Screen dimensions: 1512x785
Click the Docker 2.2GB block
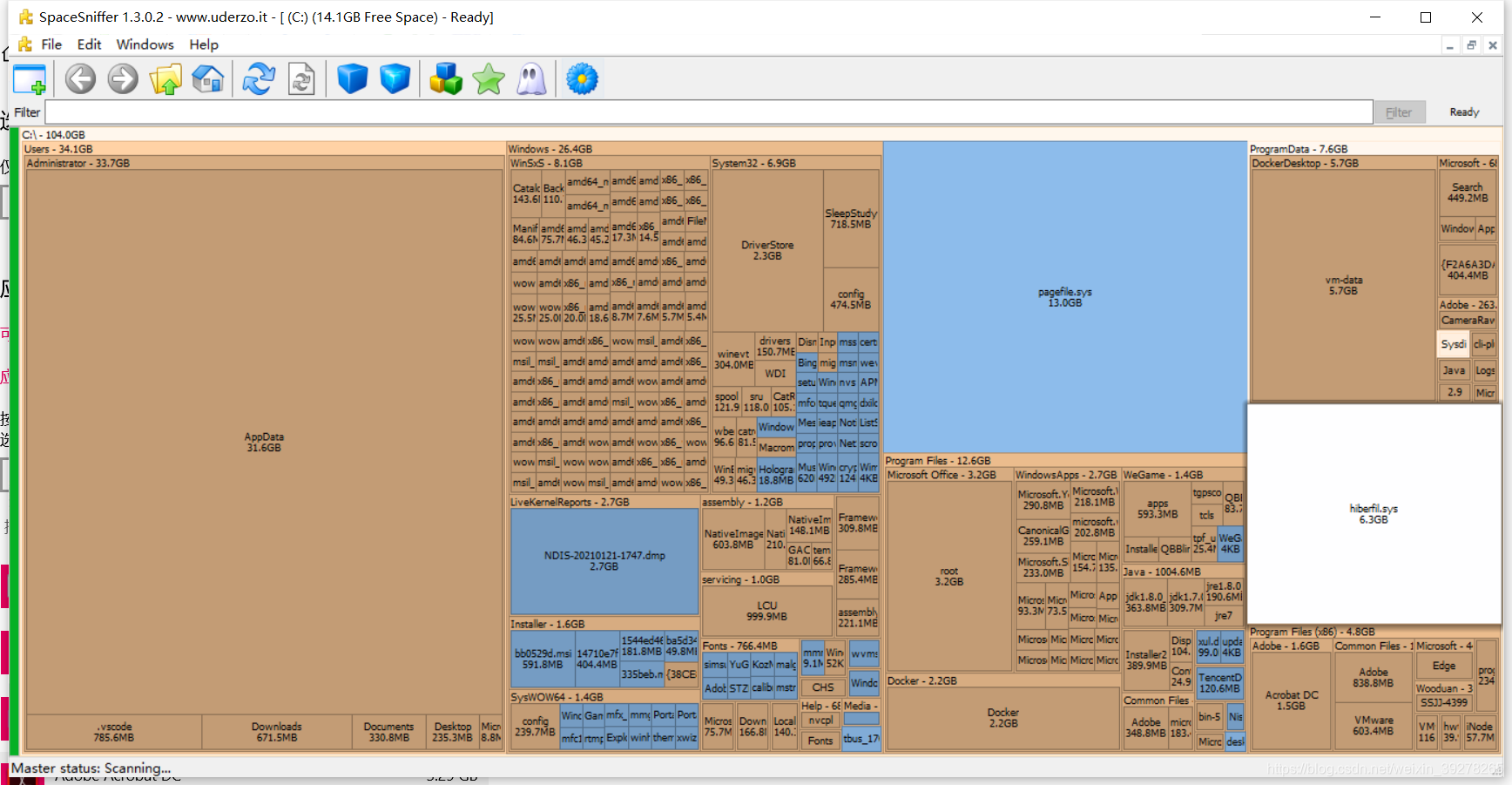(1002, 718)
